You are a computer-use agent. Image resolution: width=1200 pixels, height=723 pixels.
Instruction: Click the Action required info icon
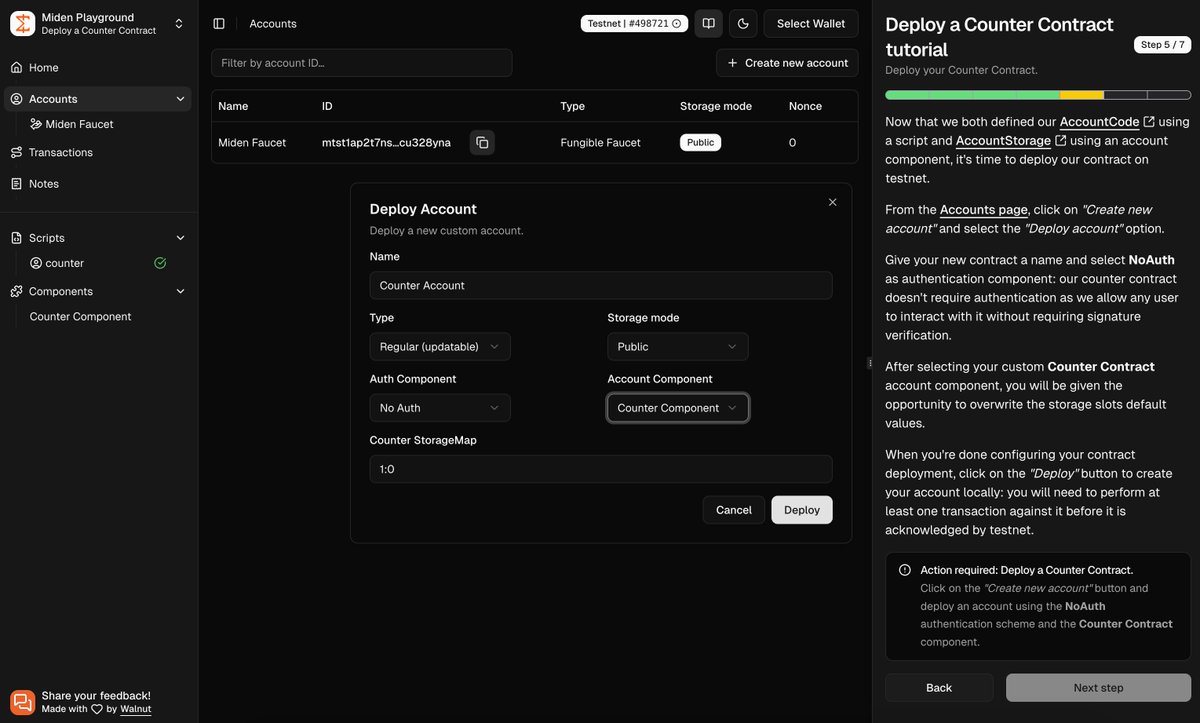(905, 570)
